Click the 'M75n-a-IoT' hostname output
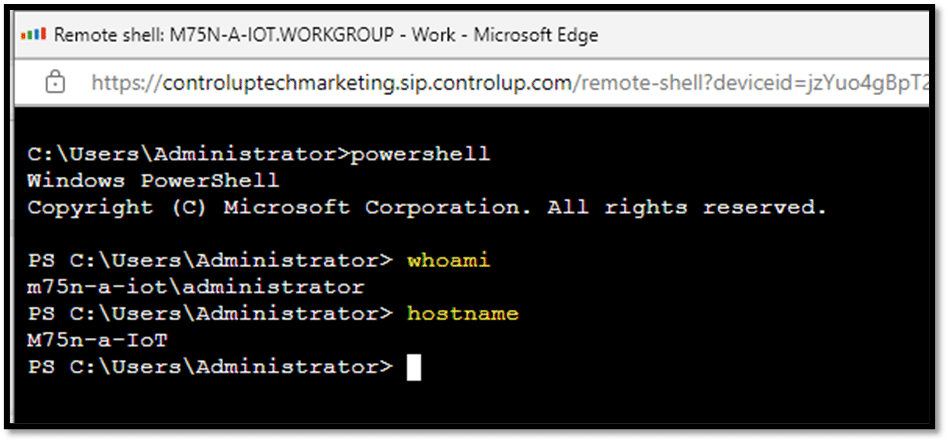 pos(97,341)
